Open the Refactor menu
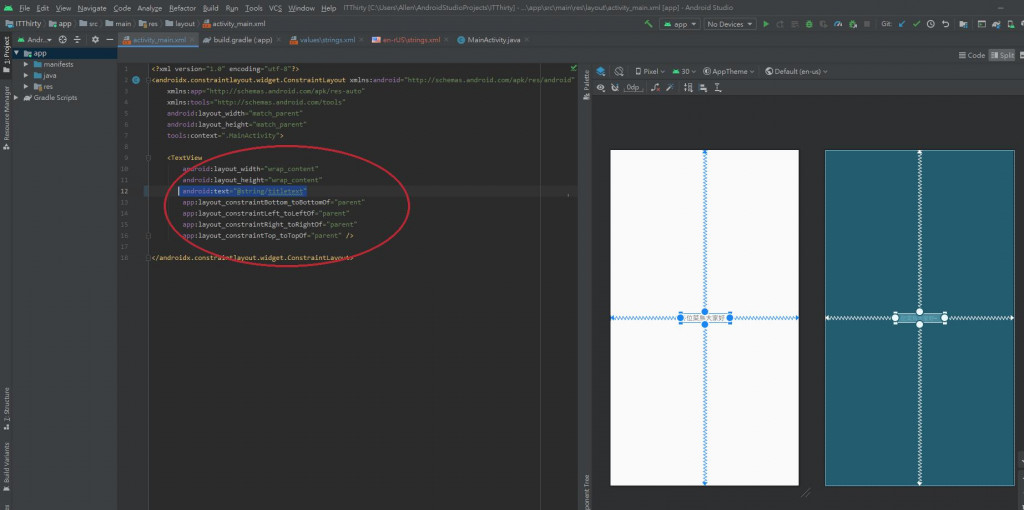1024x510 pixels. pyautogui.click(x=182, y=8)
